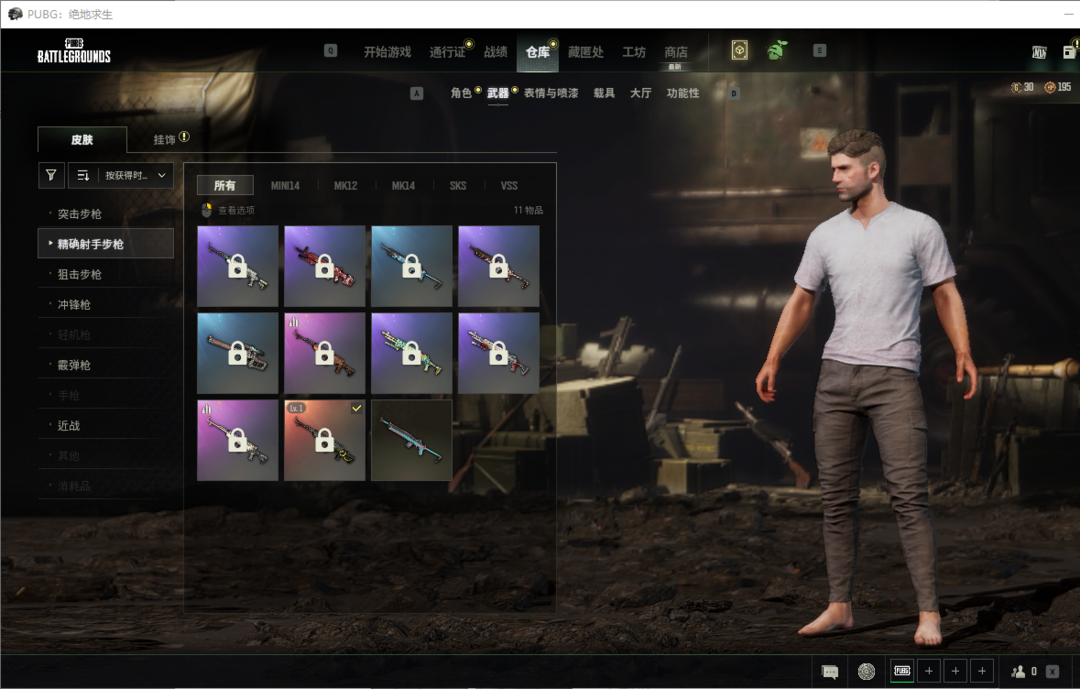Click the Q key hint icon
The width and height of the screenshot is (1080, 689).
331,50
